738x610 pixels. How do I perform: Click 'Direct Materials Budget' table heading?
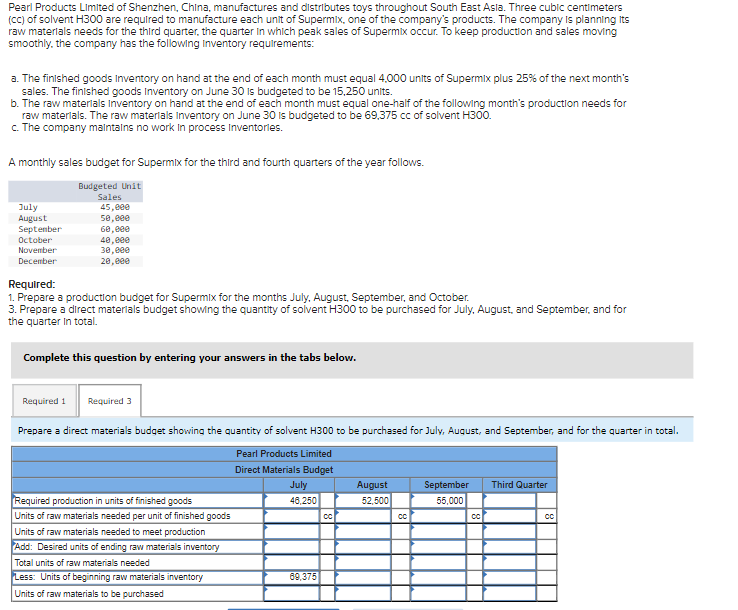coord(284,470)
